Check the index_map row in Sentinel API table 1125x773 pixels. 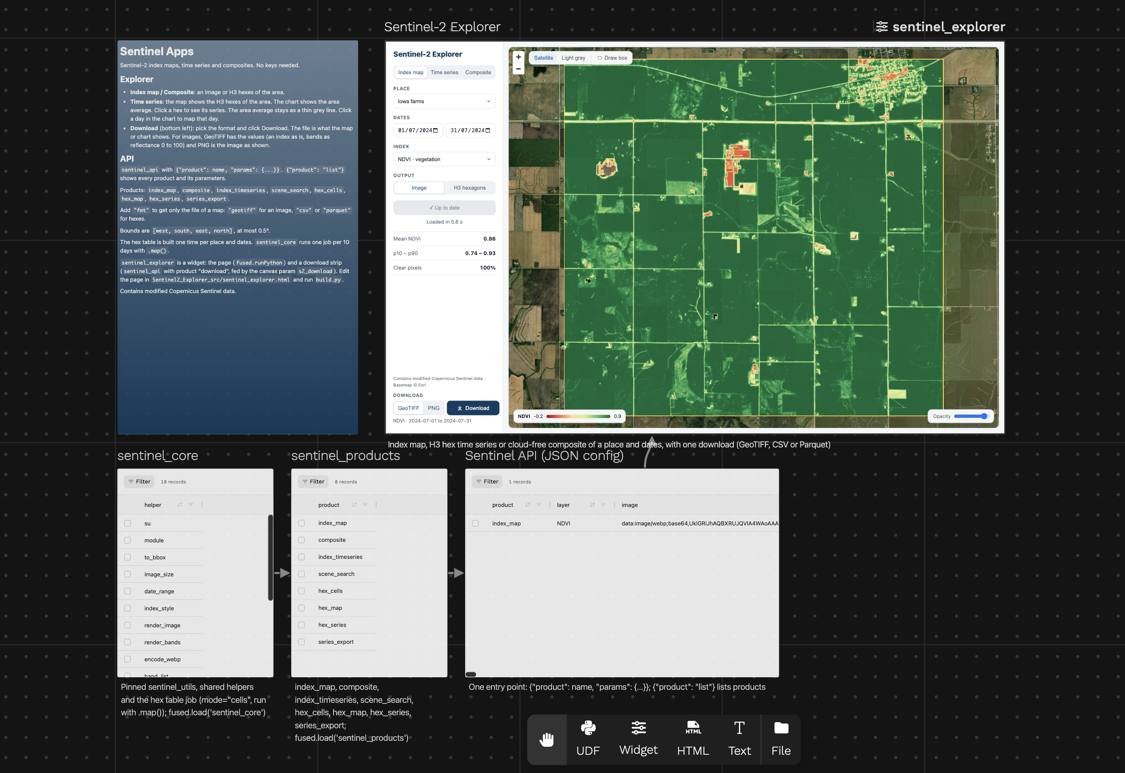click(x=475, y=523)
